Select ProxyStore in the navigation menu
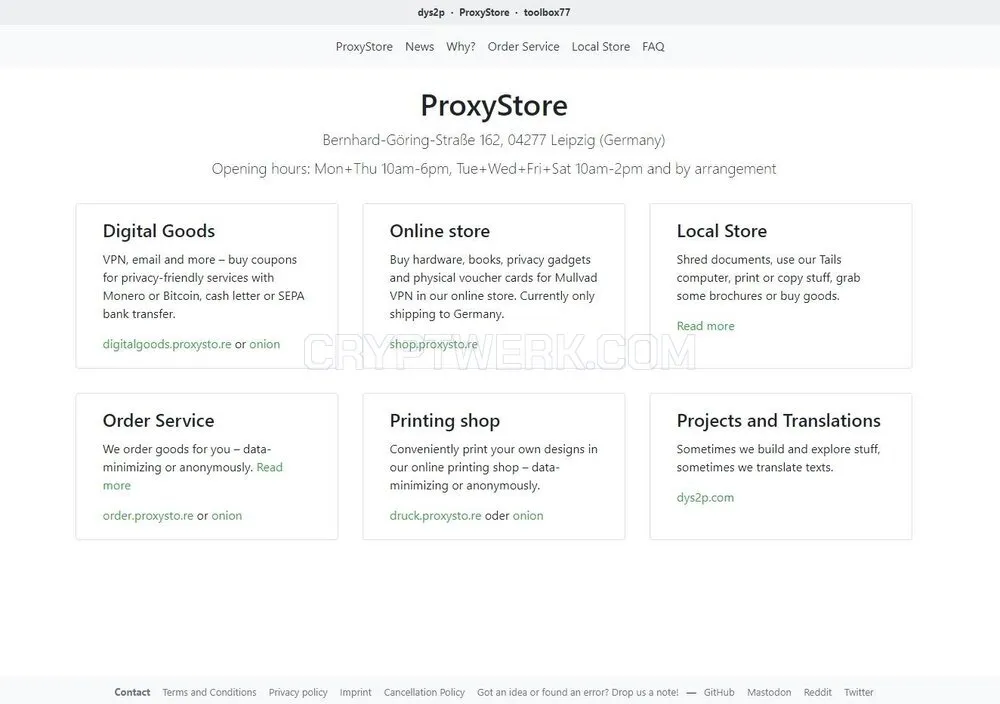The height and width of the screenshot is (704, 1000). coord(364,47)
